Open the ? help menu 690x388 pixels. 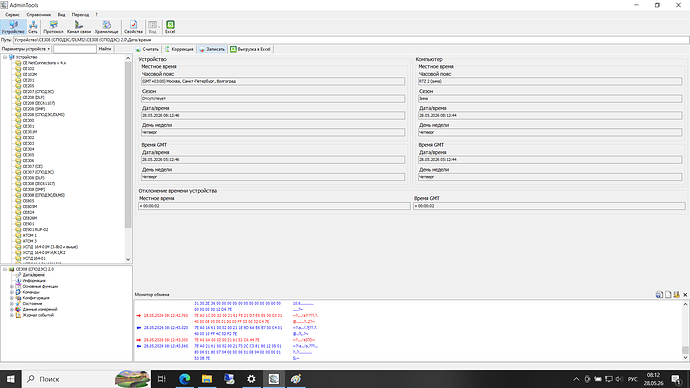click(96, 15)
